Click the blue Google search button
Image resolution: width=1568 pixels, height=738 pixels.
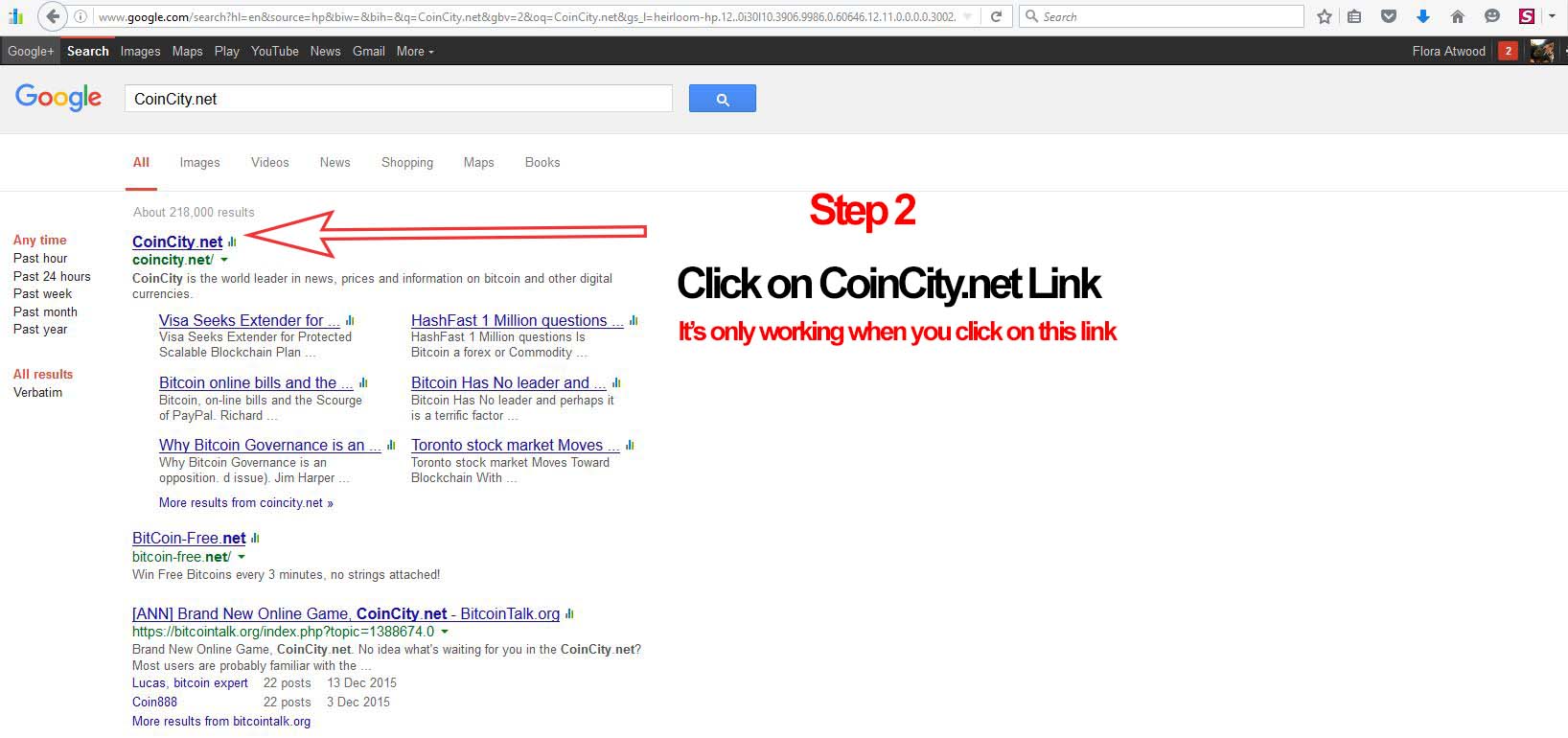click(x=723, y=99)
